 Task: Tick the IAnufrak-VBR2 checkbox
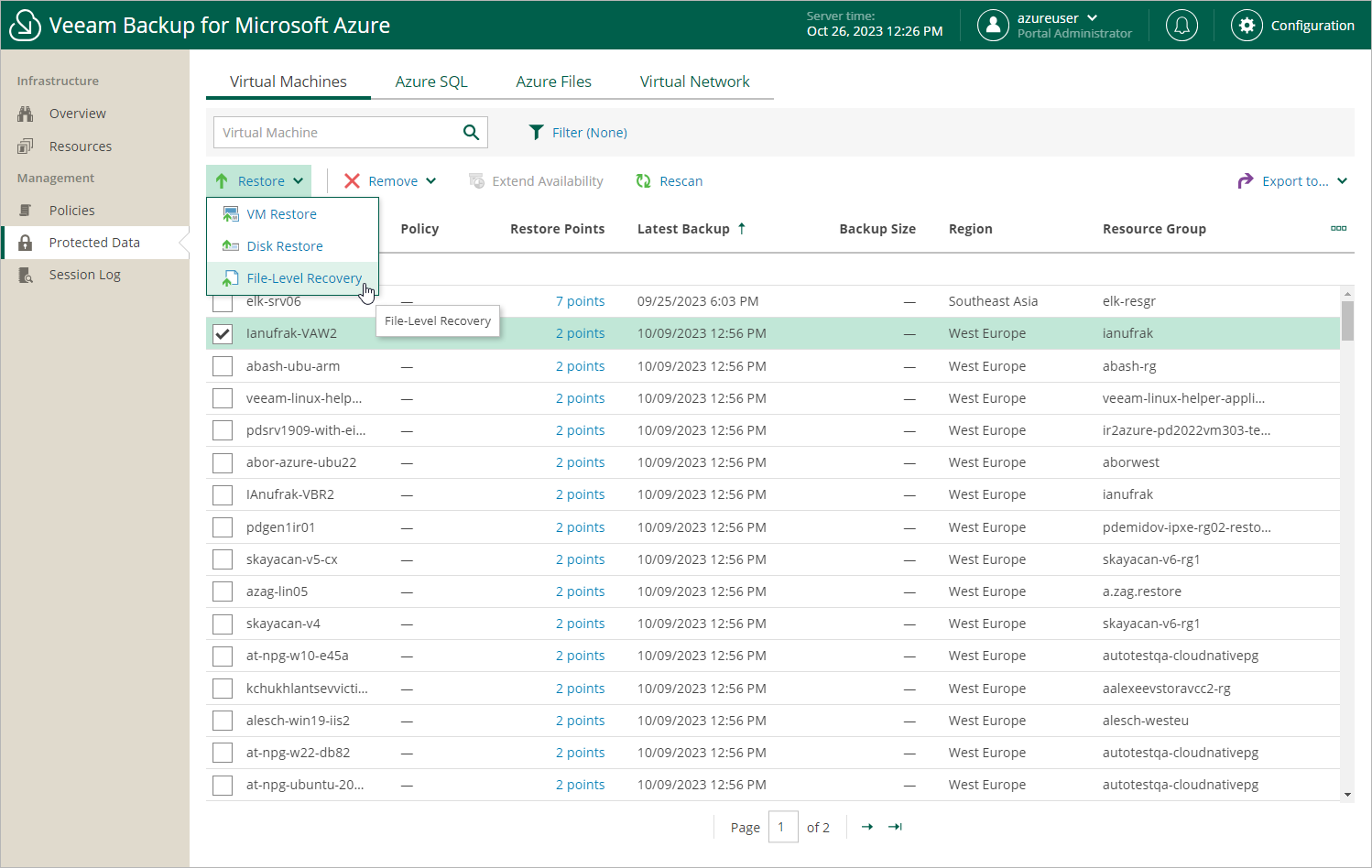[223, 495]
